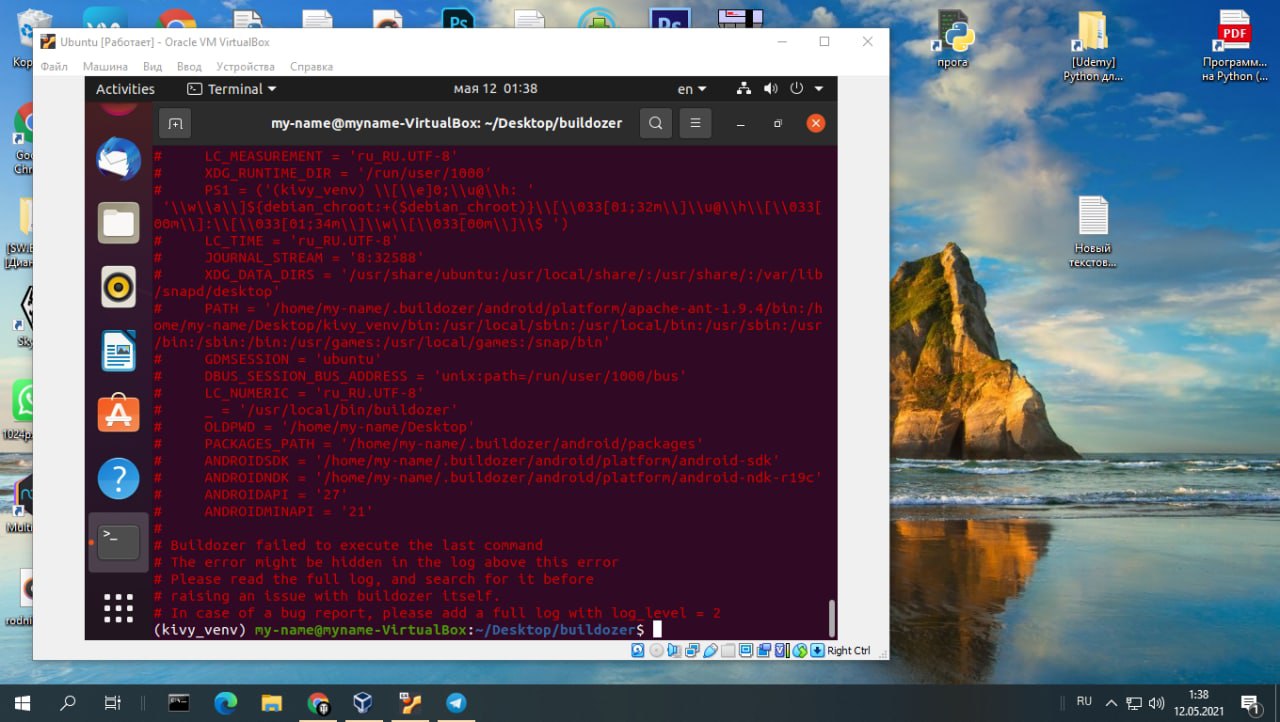Expand Ubuntu system menu arrow

click(x=819, y=88)
